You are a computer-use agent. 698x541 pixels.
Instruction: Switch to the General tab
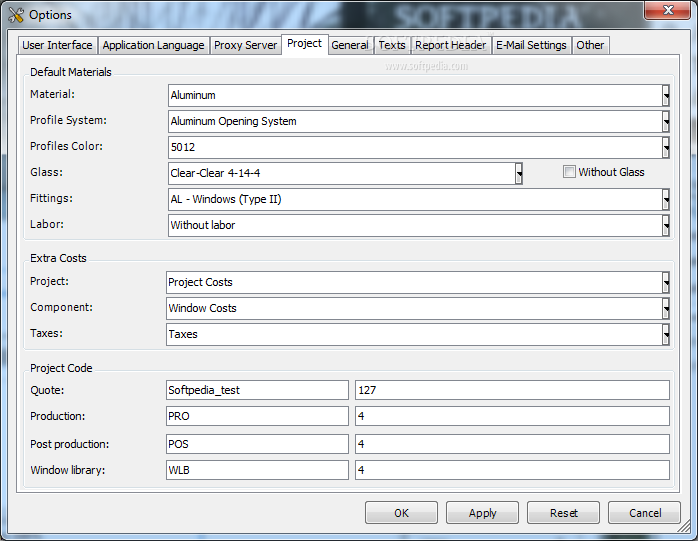tap(350, 45)
